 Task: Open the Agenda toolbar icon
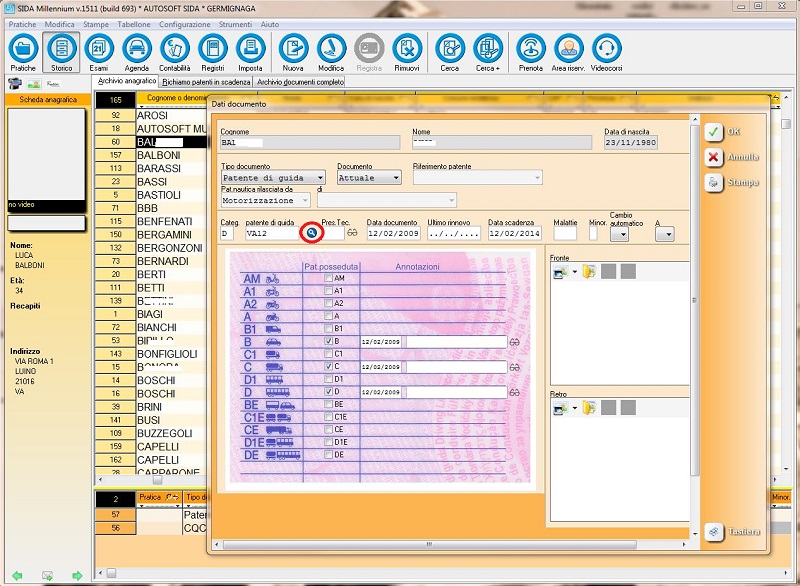(136, 52)
